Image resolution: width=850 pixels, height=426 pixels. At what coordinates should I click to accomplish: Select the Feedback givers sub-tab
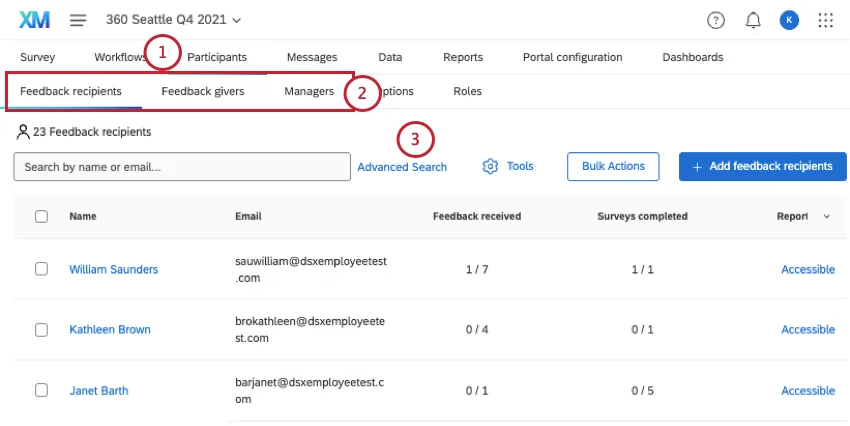point(203,91)
